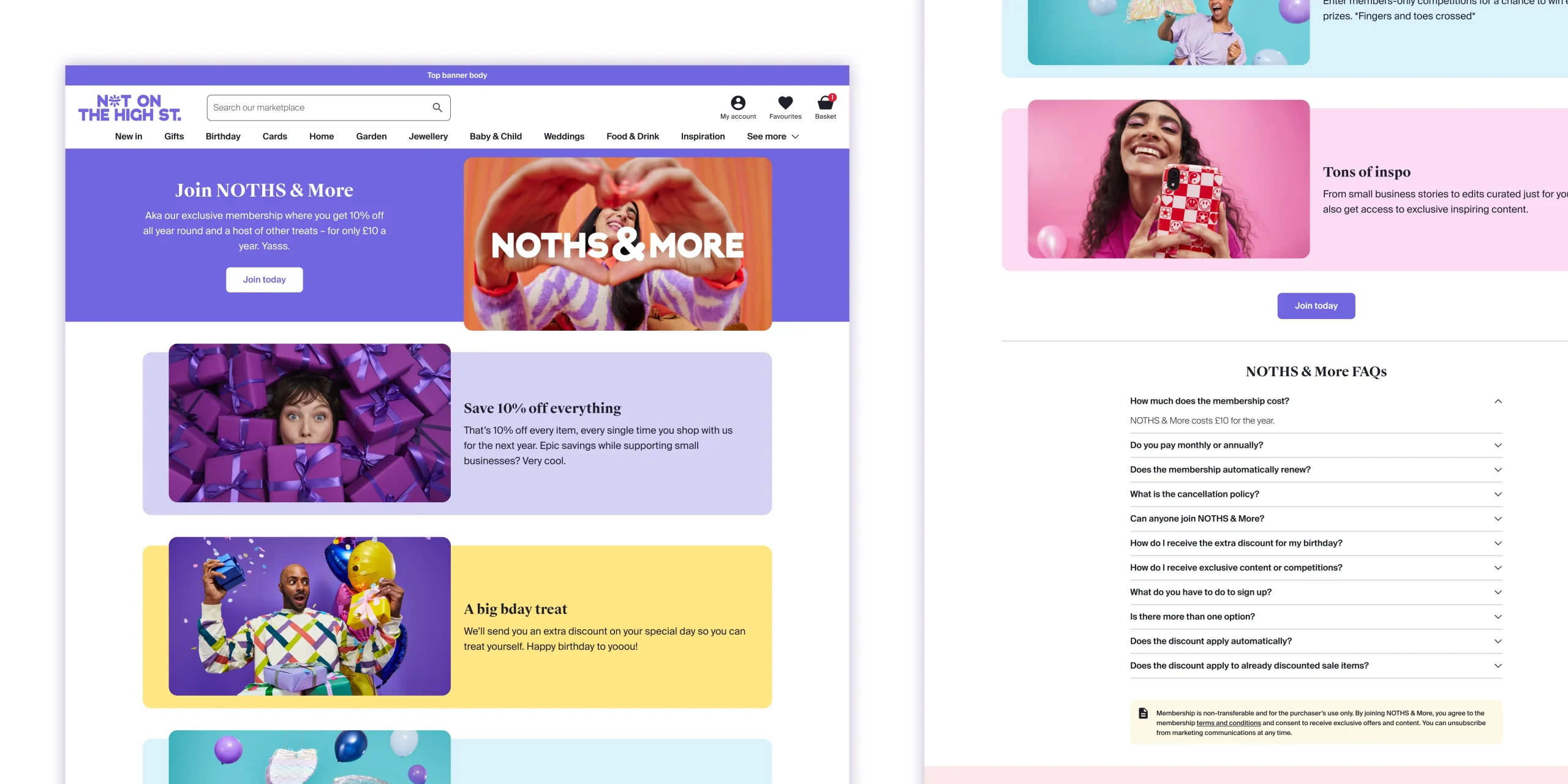Click Join NOTHS & More hero heading
The height and width of the screenshot is (784, 1568).
(x=265, y=190)
